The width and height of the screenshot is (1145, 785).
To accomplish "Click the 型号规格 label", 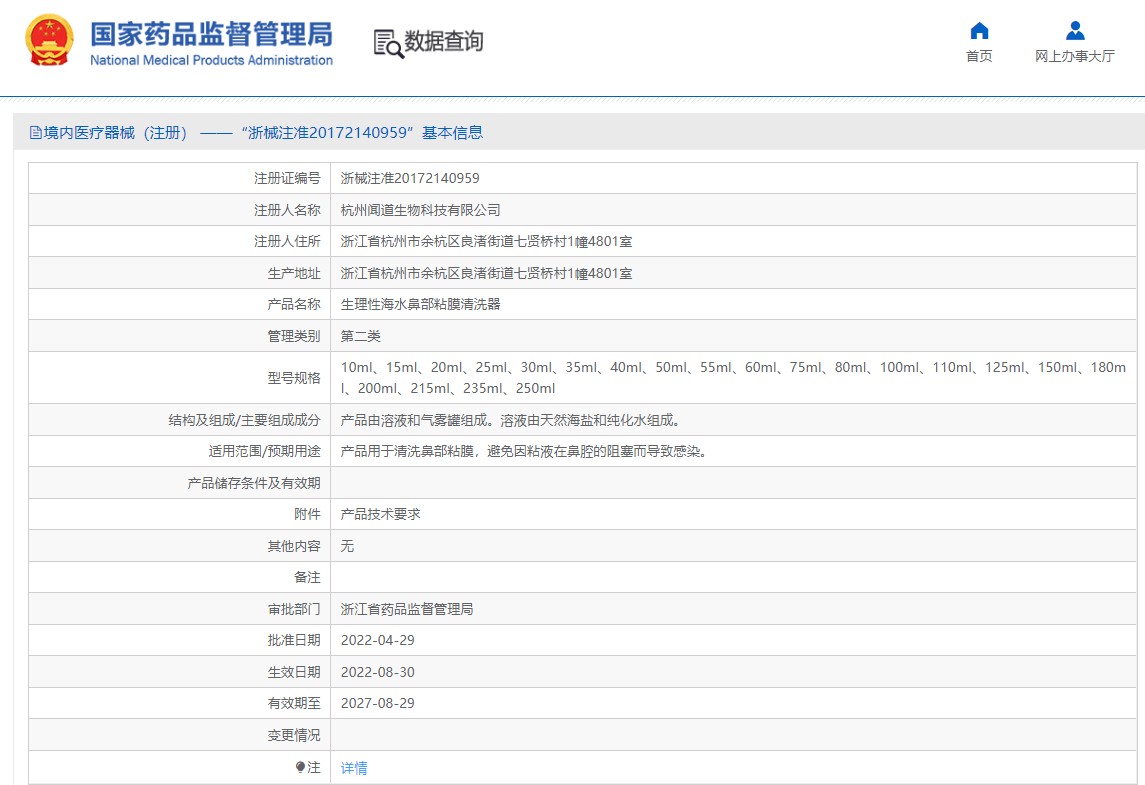I will [294, 378].
